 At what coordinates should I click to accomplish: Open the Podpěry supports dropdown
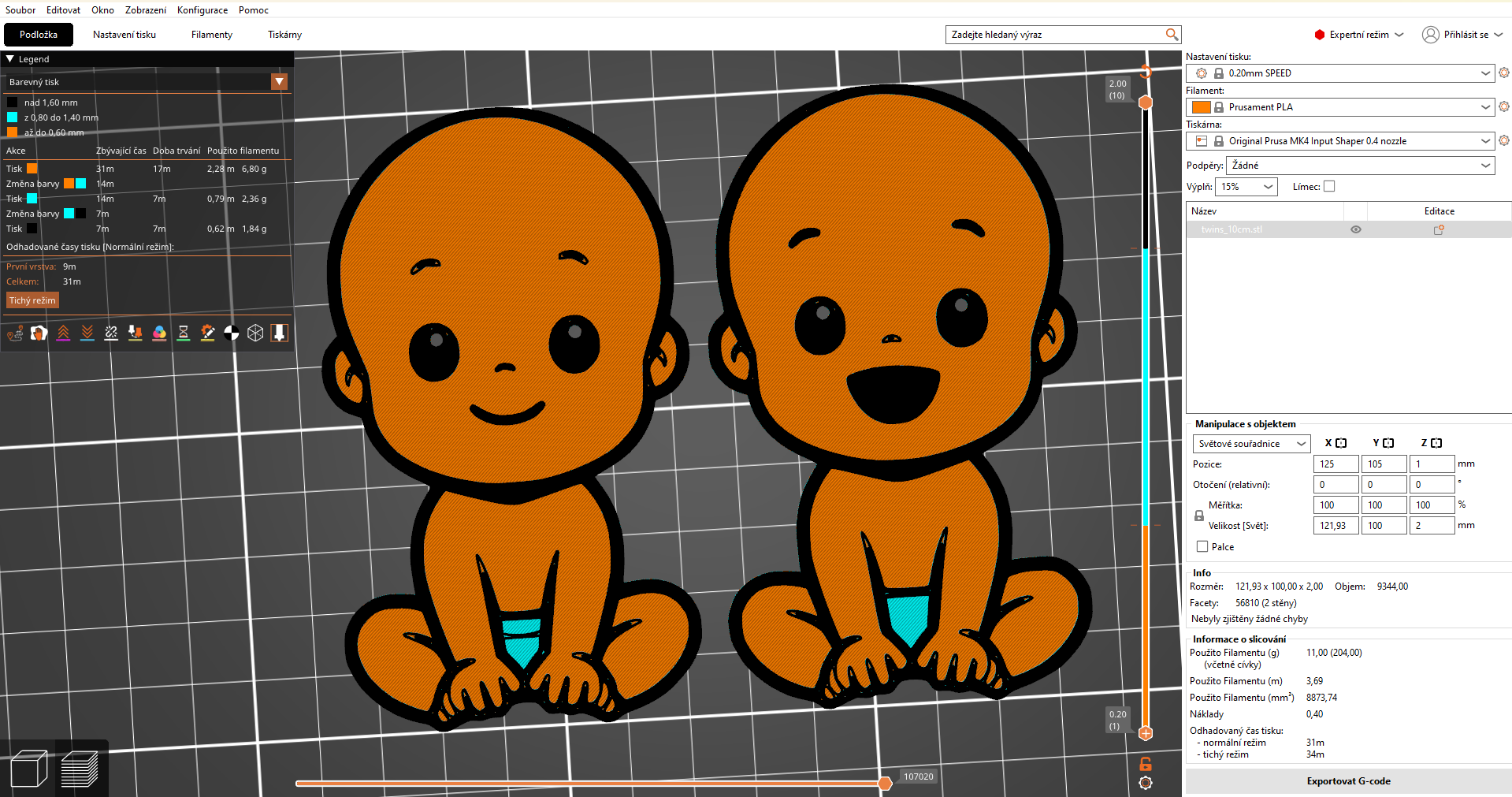coord(1361,166)
